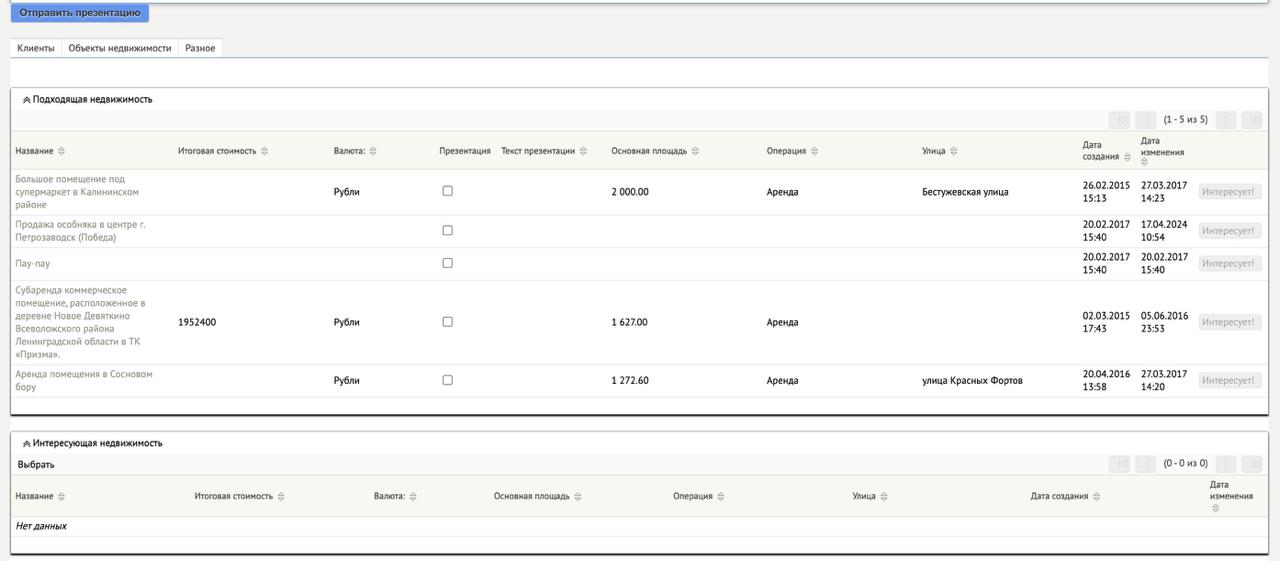
Task: Open the Разное tab
Action: tap(200, 48)
